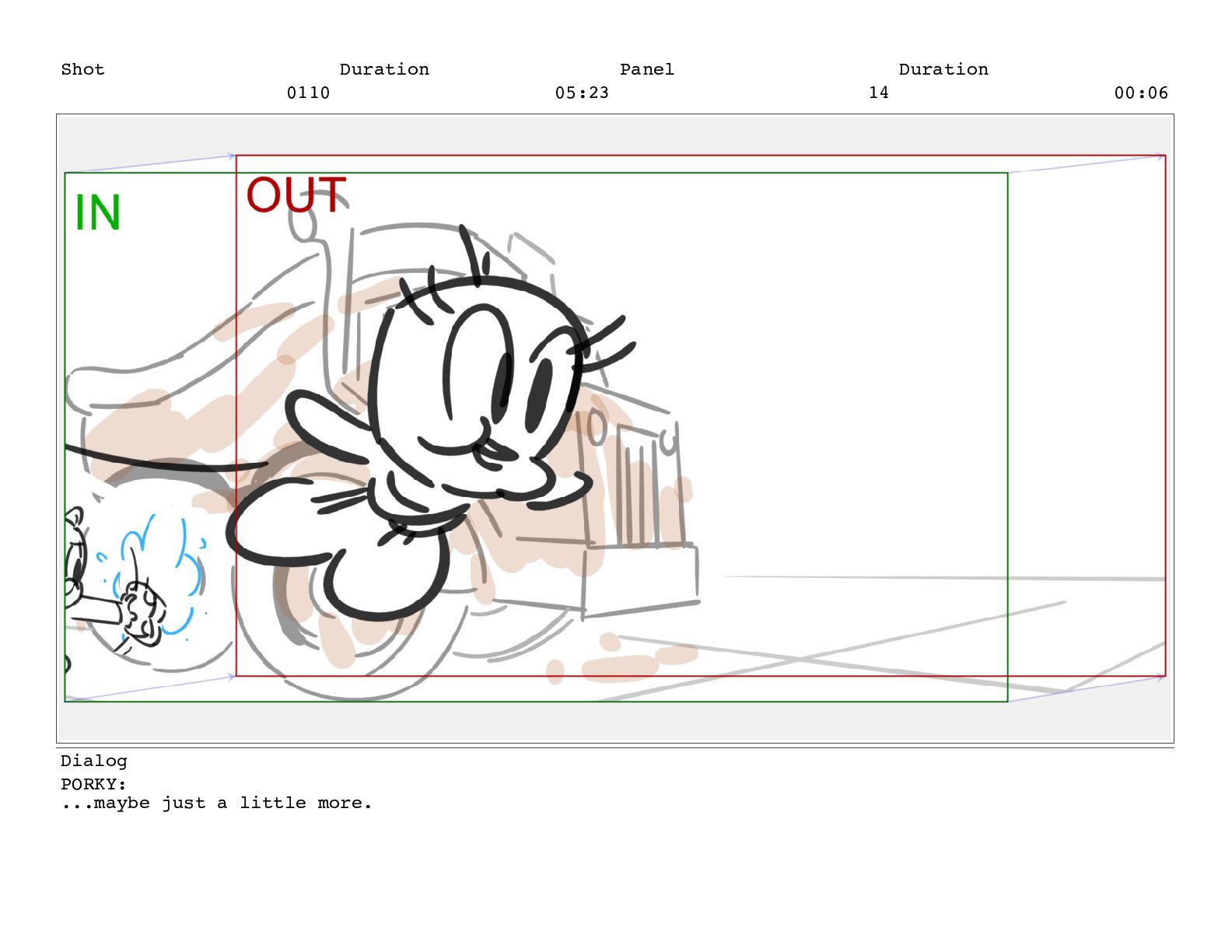
Task: Select the panel number 14
Action: click(878, 93)
